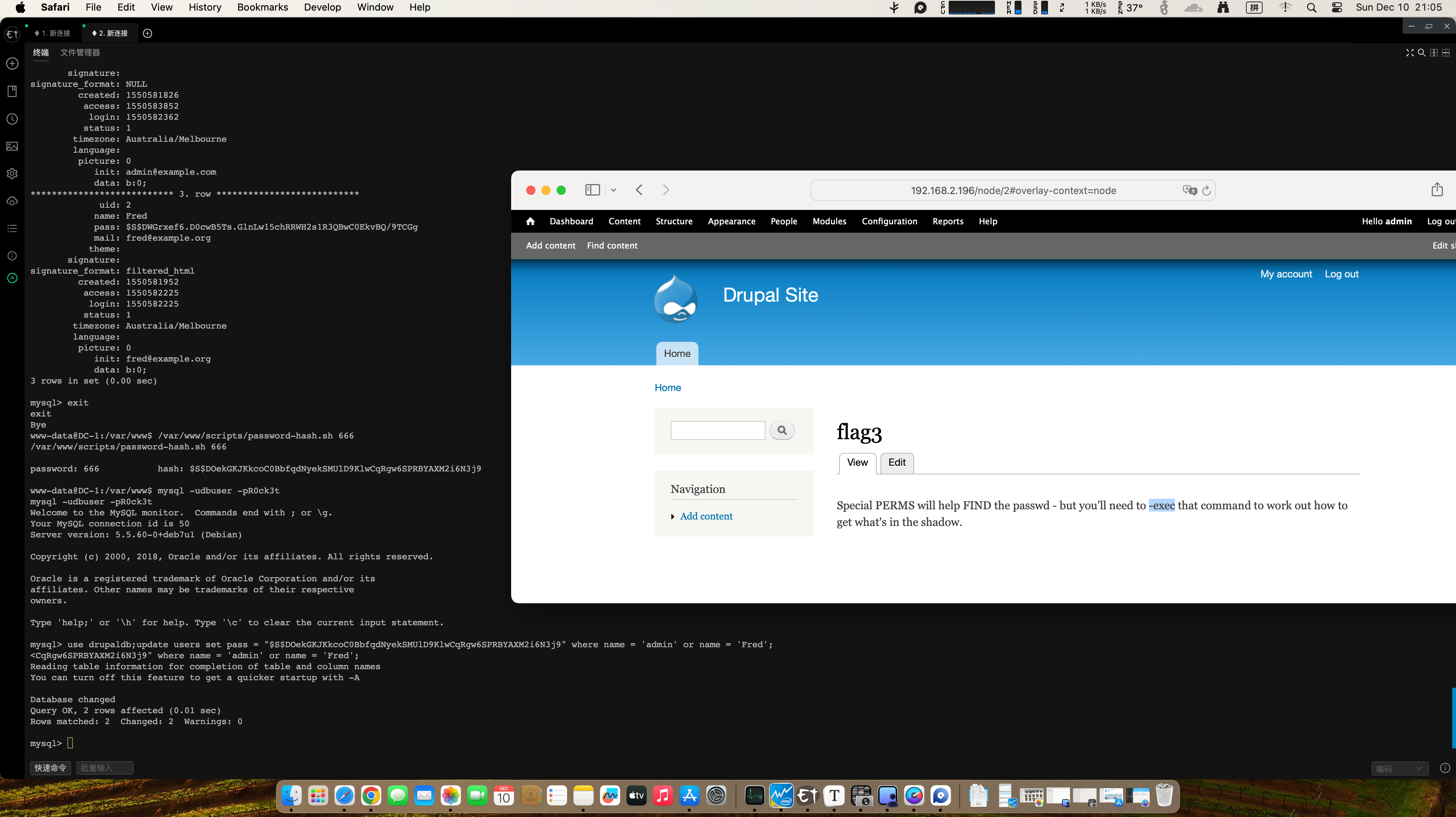Toggle macOS Control Center in menu bar
This screenshot has height=817, width=1456.
pyautogui.click(x=1337, y=7)
